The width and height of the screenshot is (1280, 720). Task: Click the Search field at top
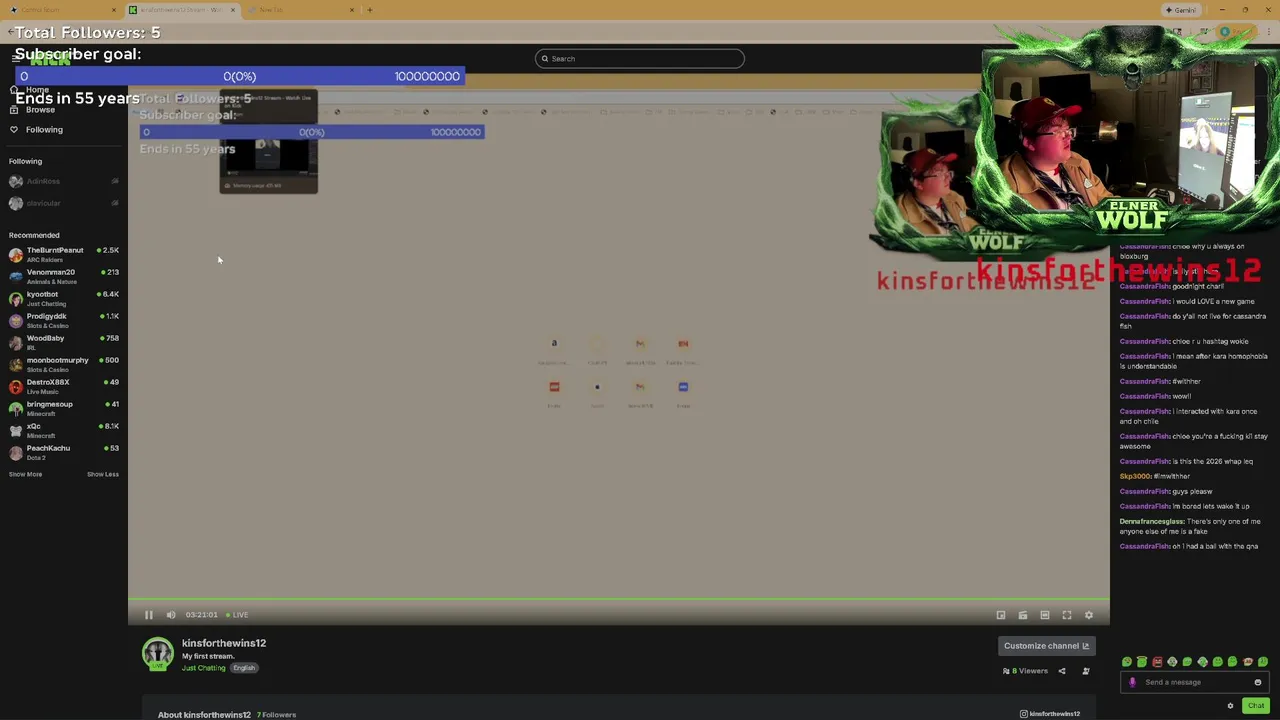(x=640, y=58)
